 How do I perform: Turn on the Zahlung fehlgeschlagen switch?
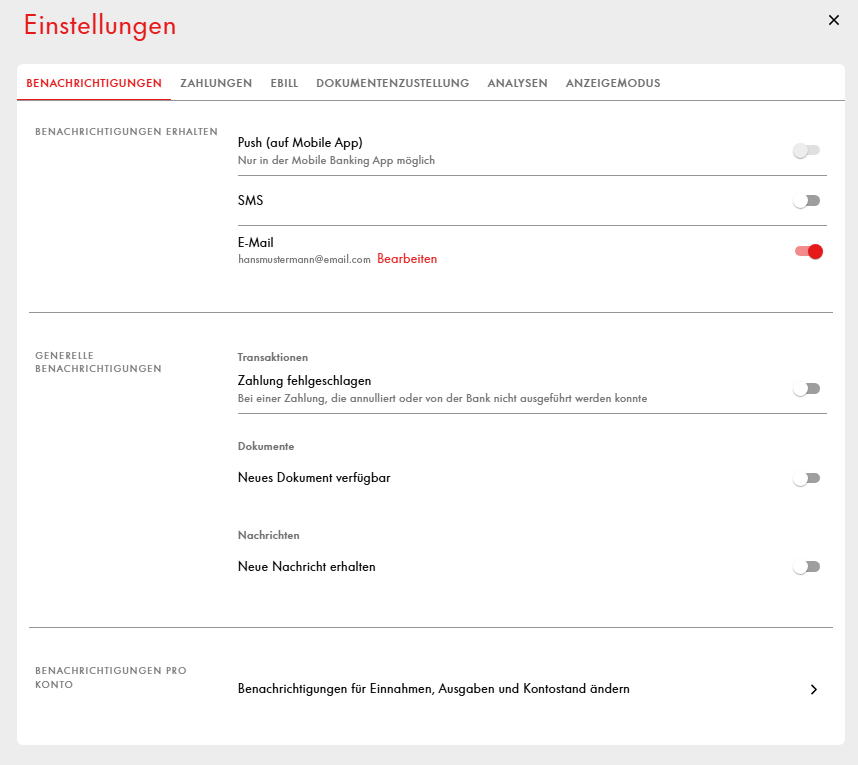pos(806,389)
